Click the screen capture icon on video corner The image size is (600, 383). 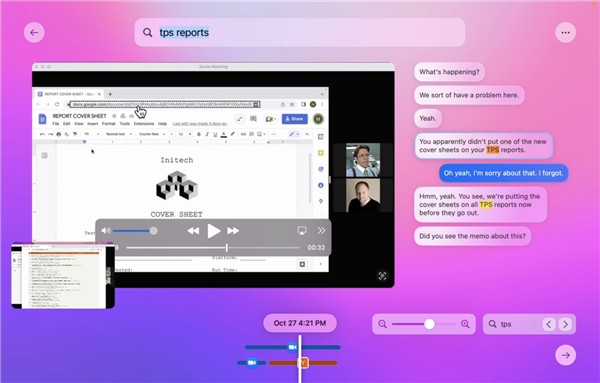point(382,276)
